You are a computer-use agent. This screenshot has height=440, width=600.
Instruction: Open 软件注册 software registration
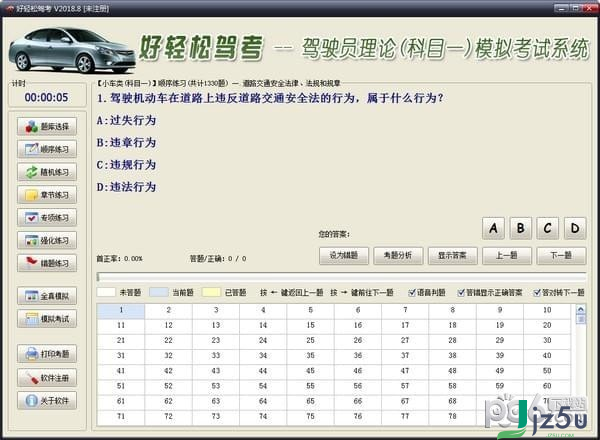pos(47,378)
